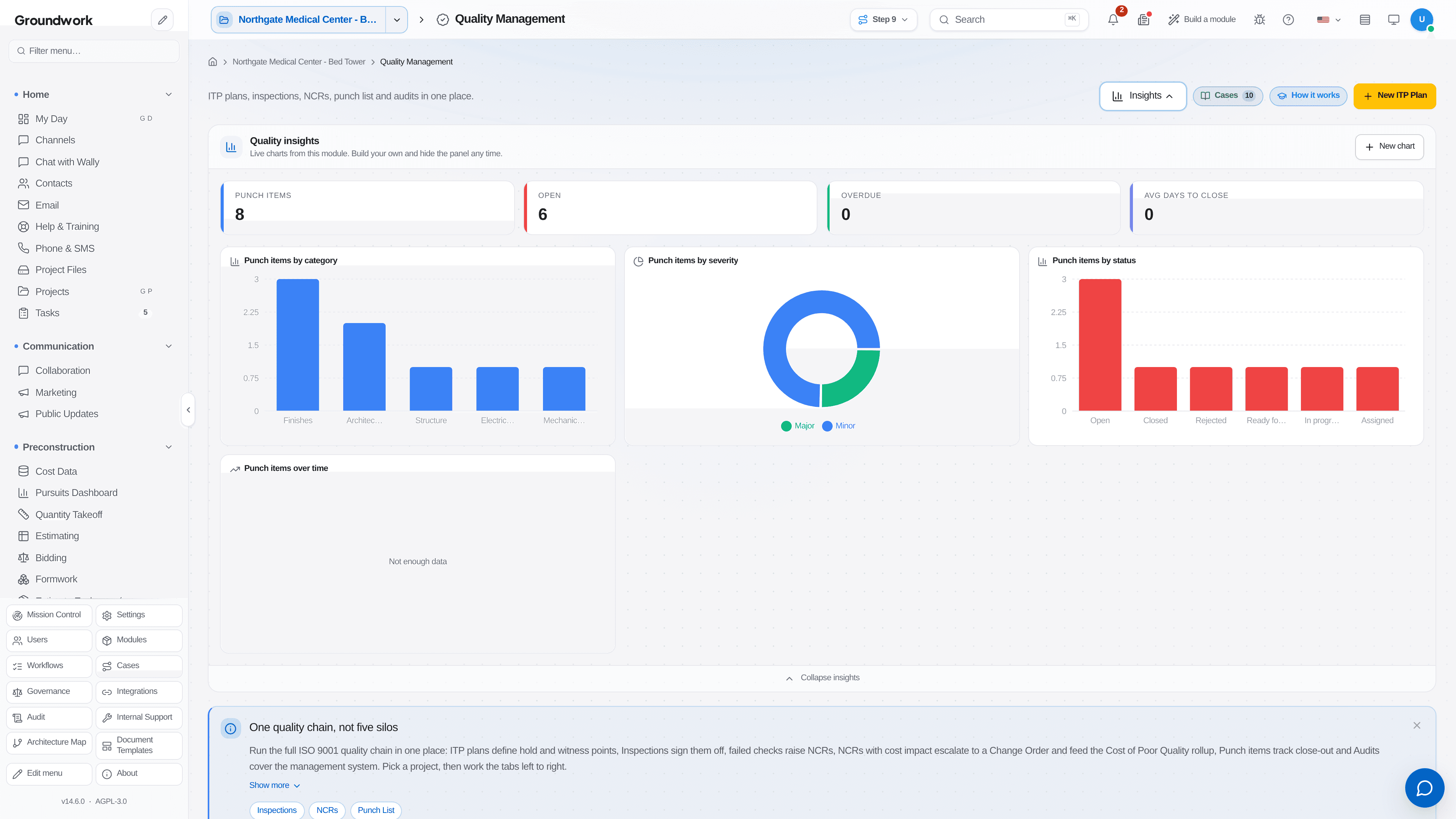Collapse the sidebar with the arrow handle
Screen dimensions: 1456x819
(188, 410)
